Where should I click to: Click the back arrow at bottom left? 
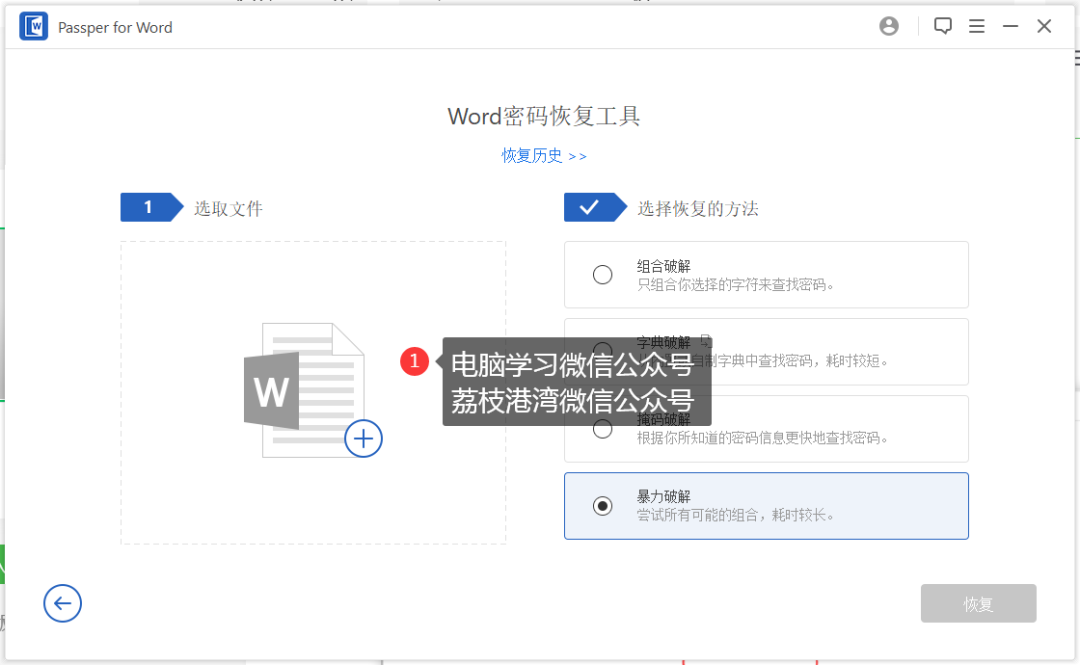(x=62, y=603)
